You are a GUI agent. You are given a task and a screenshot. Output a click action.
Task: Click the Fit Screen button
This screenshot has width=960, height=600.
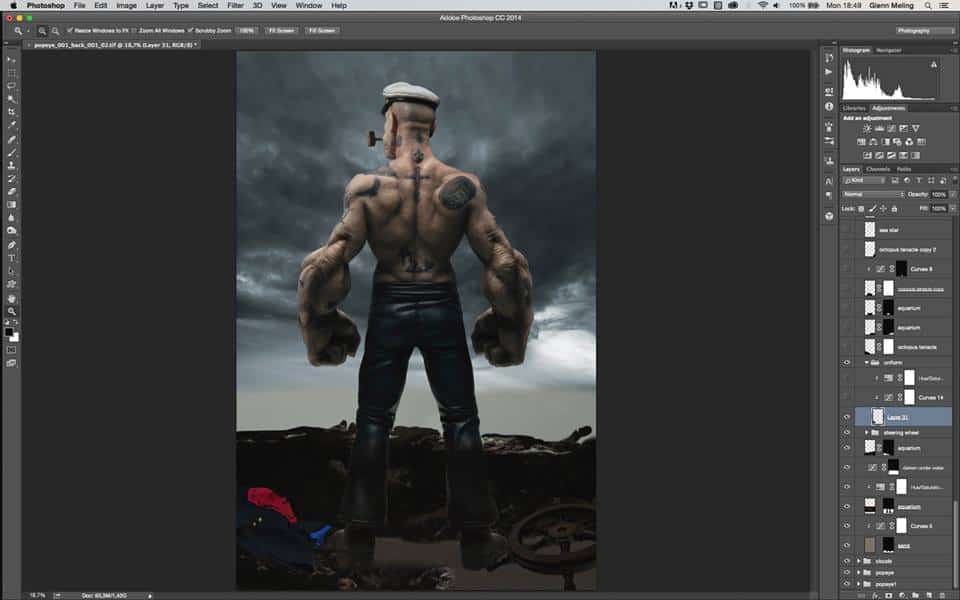point(279,31)
